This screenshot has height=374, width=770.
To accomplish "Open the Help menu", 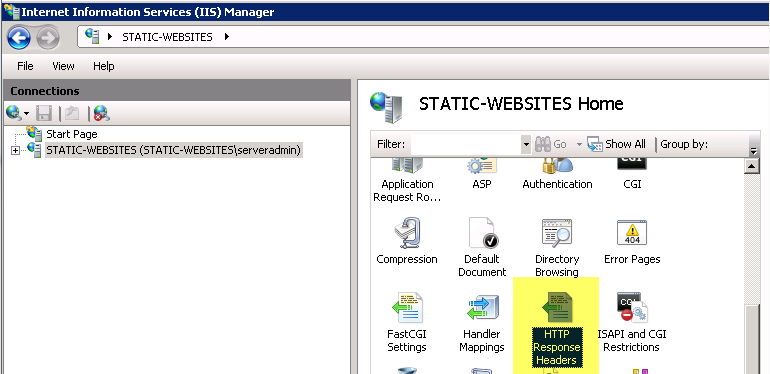I will (x=104, y=66).
